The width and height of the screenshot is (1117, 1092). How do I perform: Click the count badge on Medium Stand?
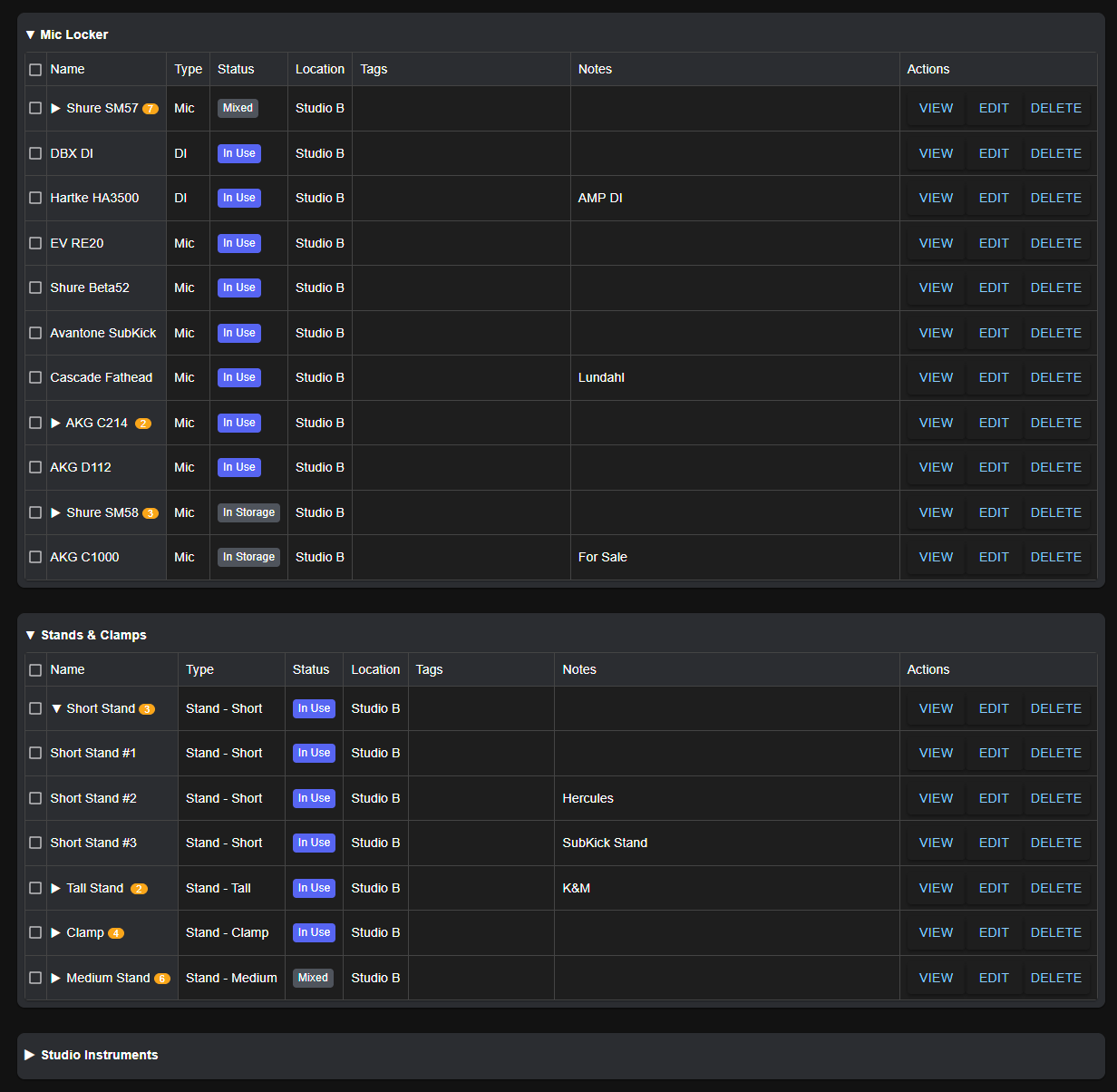point(161,978)
